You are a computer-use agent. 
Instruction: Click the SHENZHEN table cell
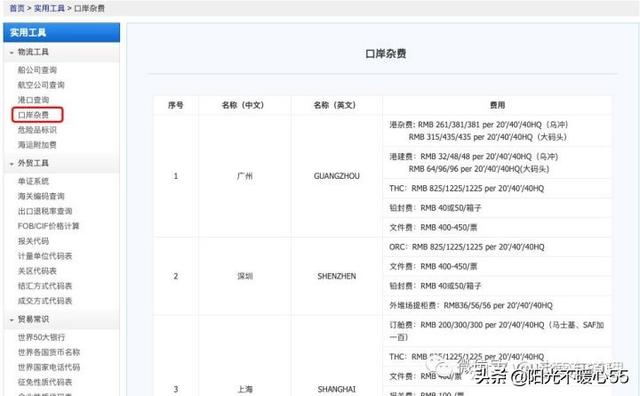(x=337, y=276)
